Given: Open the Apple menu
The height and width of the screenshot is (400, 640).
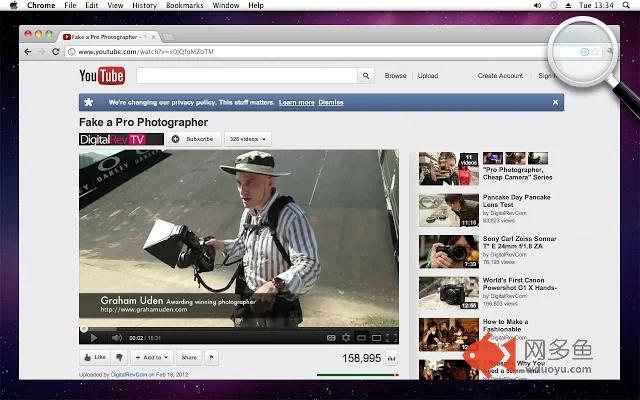Looking at the screenshot, I should 13,5.
